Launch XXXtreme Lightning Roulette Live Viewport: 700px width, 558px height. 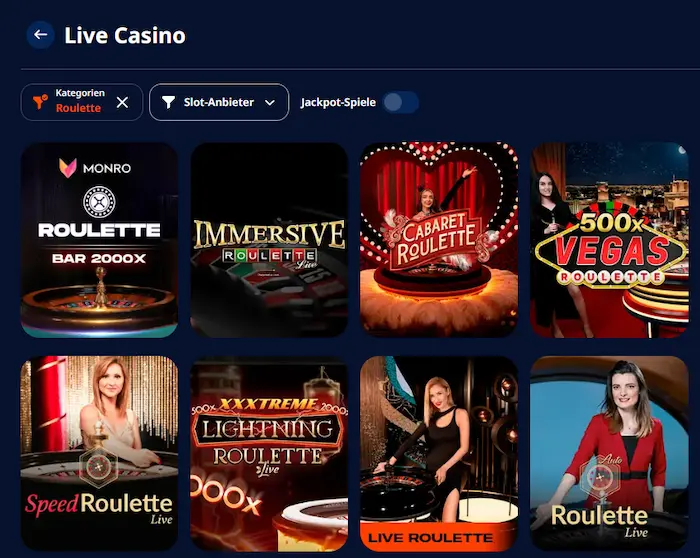click(x=269, y=453)
